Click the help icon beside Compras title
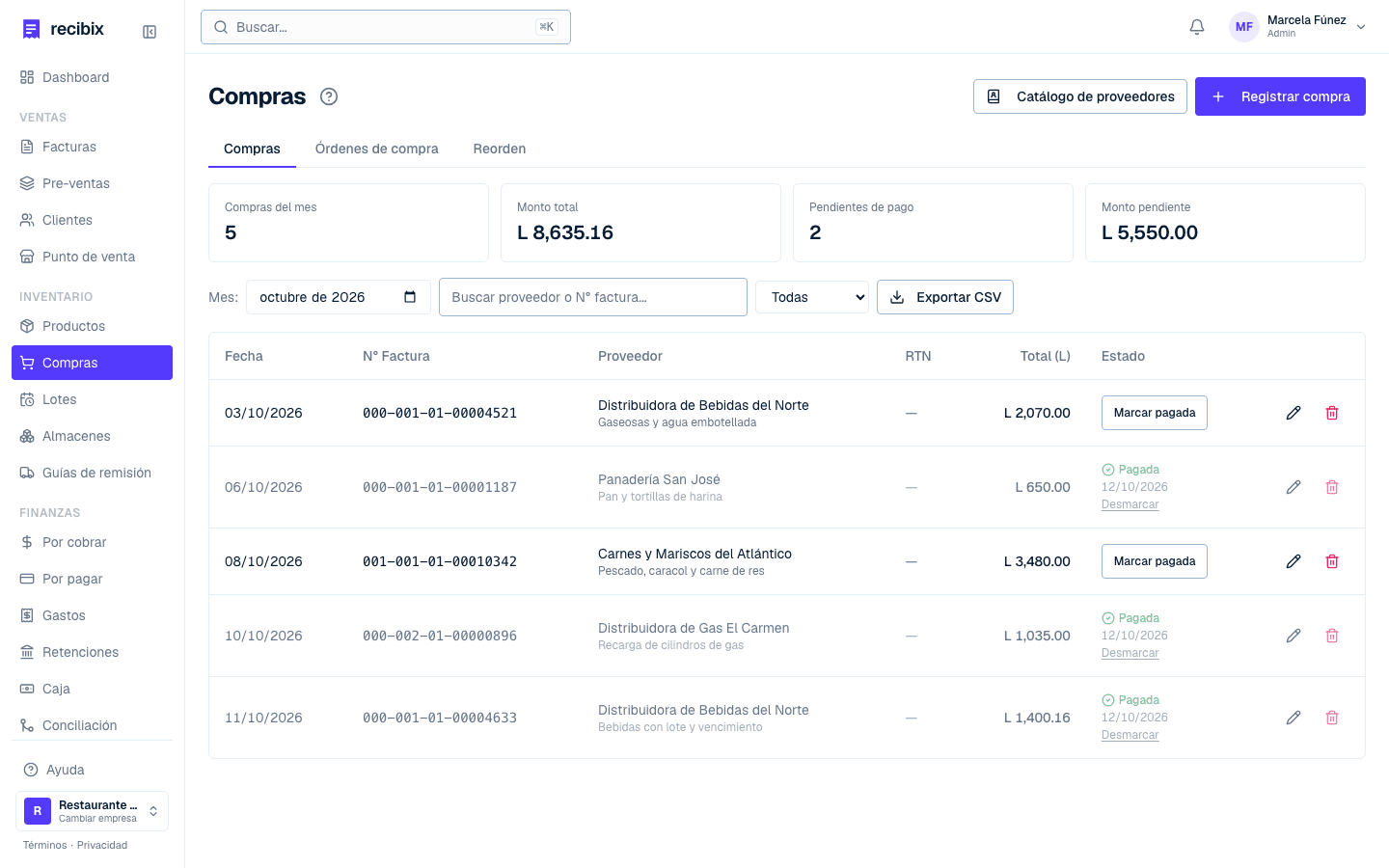 coord(329,96)
